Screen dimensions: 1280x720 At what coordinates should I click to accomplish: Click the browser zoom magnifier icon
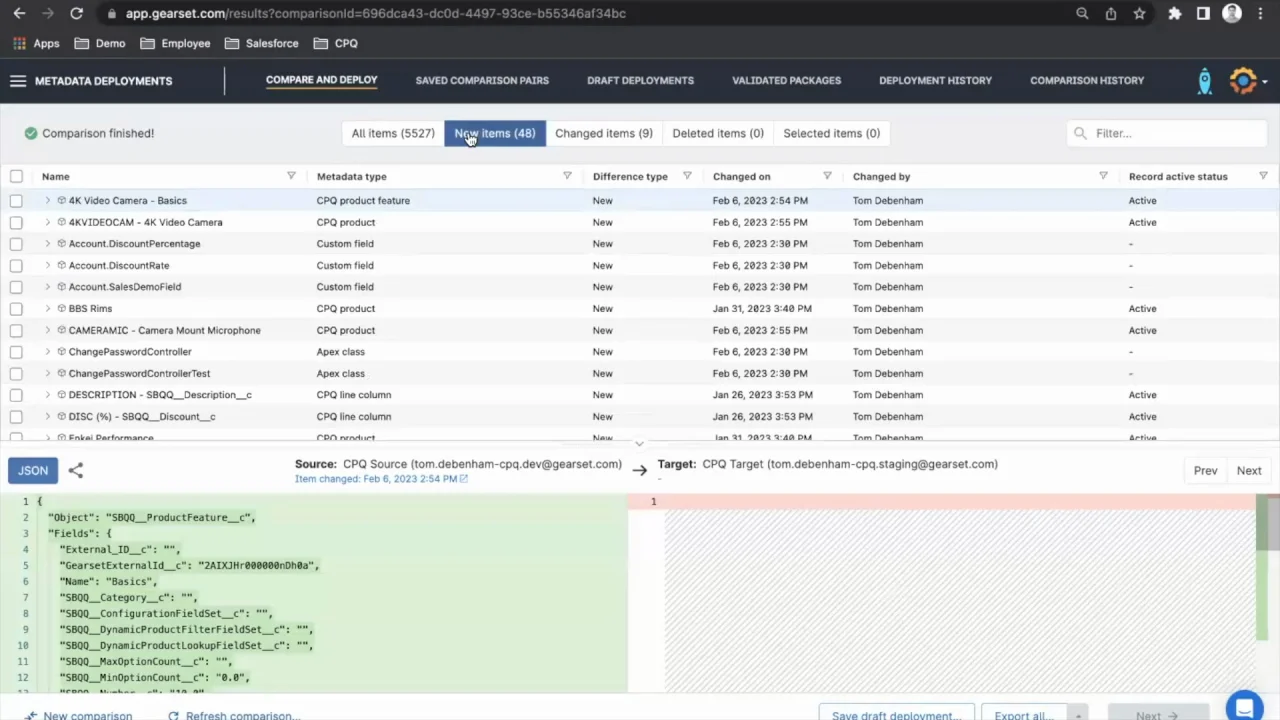1082,13
